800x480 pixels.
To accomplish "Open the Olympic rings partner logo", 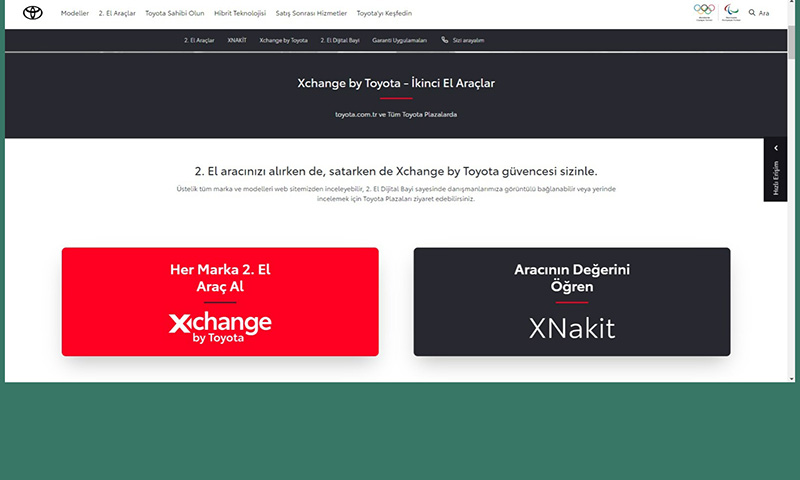I will [704, 12].
